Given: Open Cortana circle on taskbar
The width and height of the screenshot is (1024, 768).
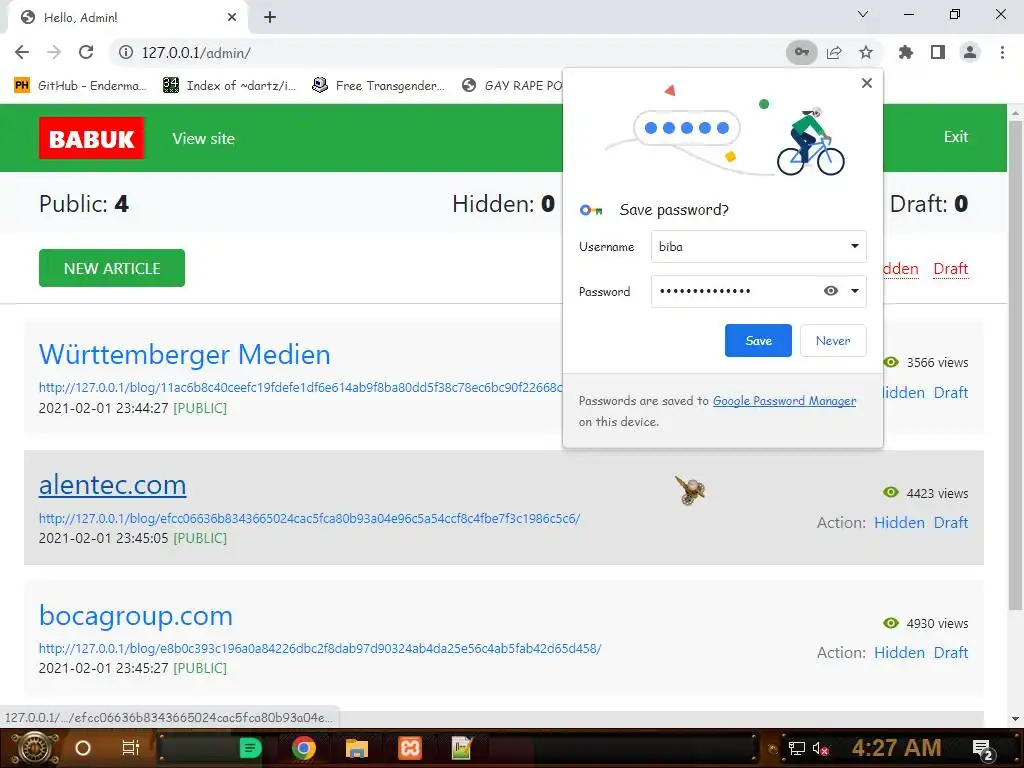Looking at the screenshot, I should tap(83, 748).
